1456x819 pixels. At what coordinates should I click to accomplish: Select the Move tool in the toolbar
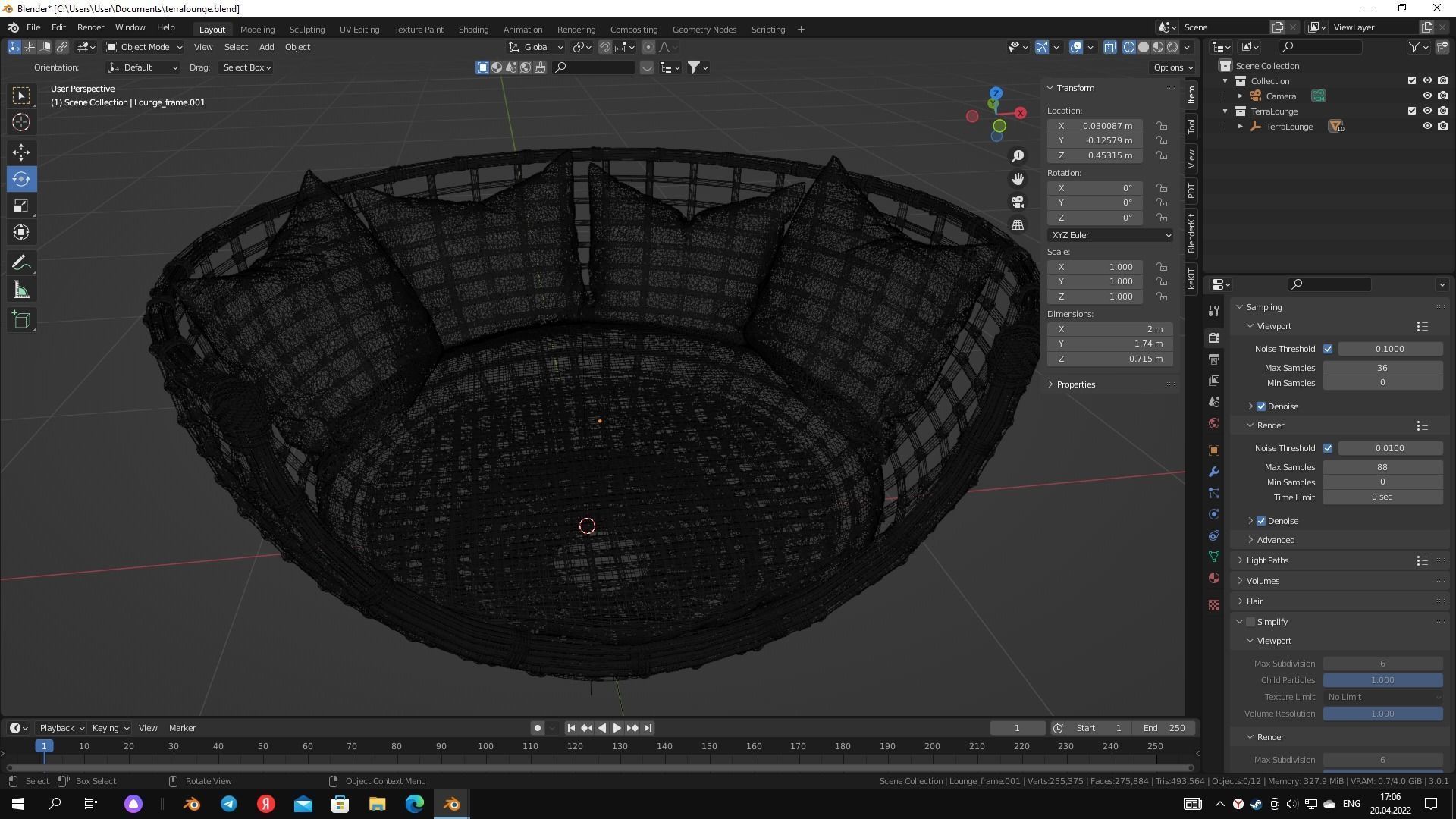click(21, 152)
